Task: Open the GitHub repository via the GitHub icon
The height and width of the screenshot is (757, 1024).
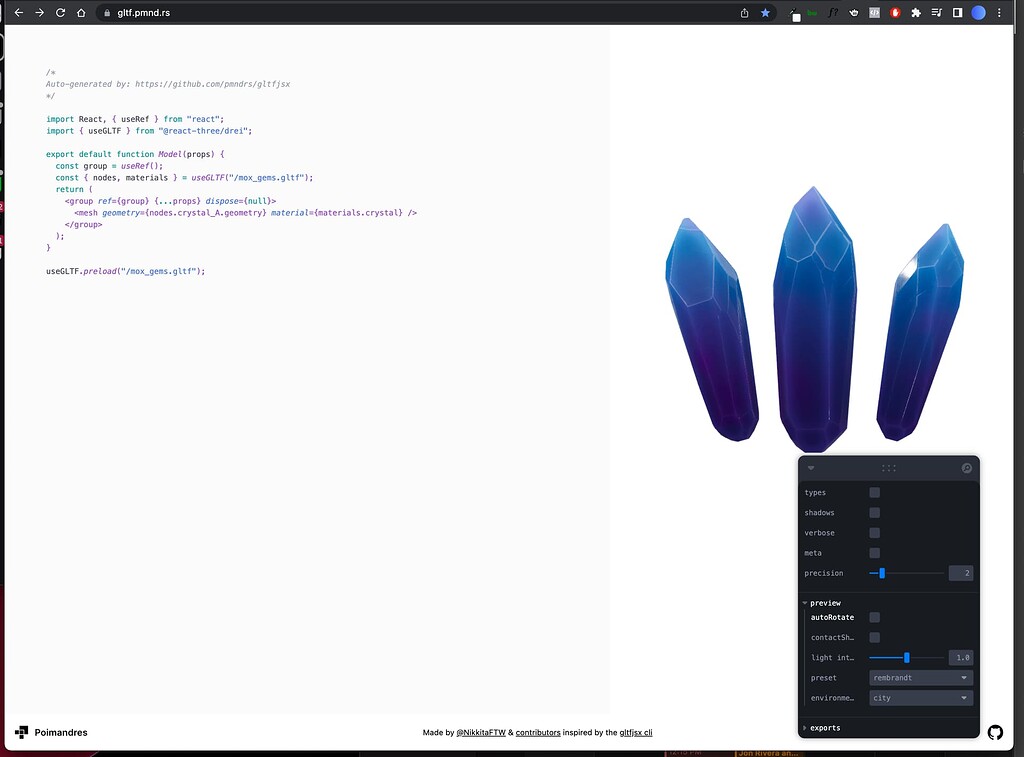Action: 995,732
